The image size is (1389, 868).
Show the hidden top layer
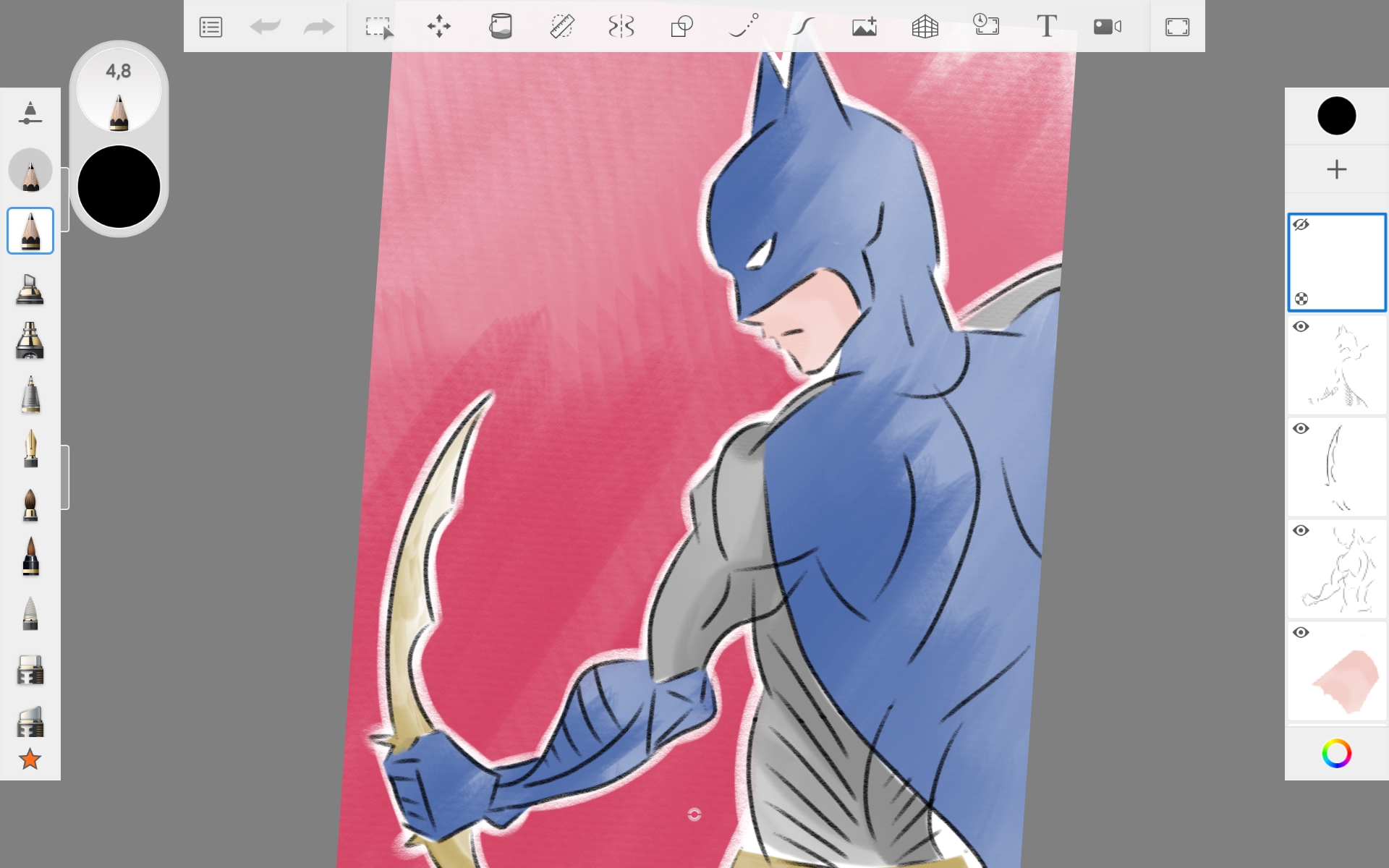pyautogui.click(x=1301, y=225)
